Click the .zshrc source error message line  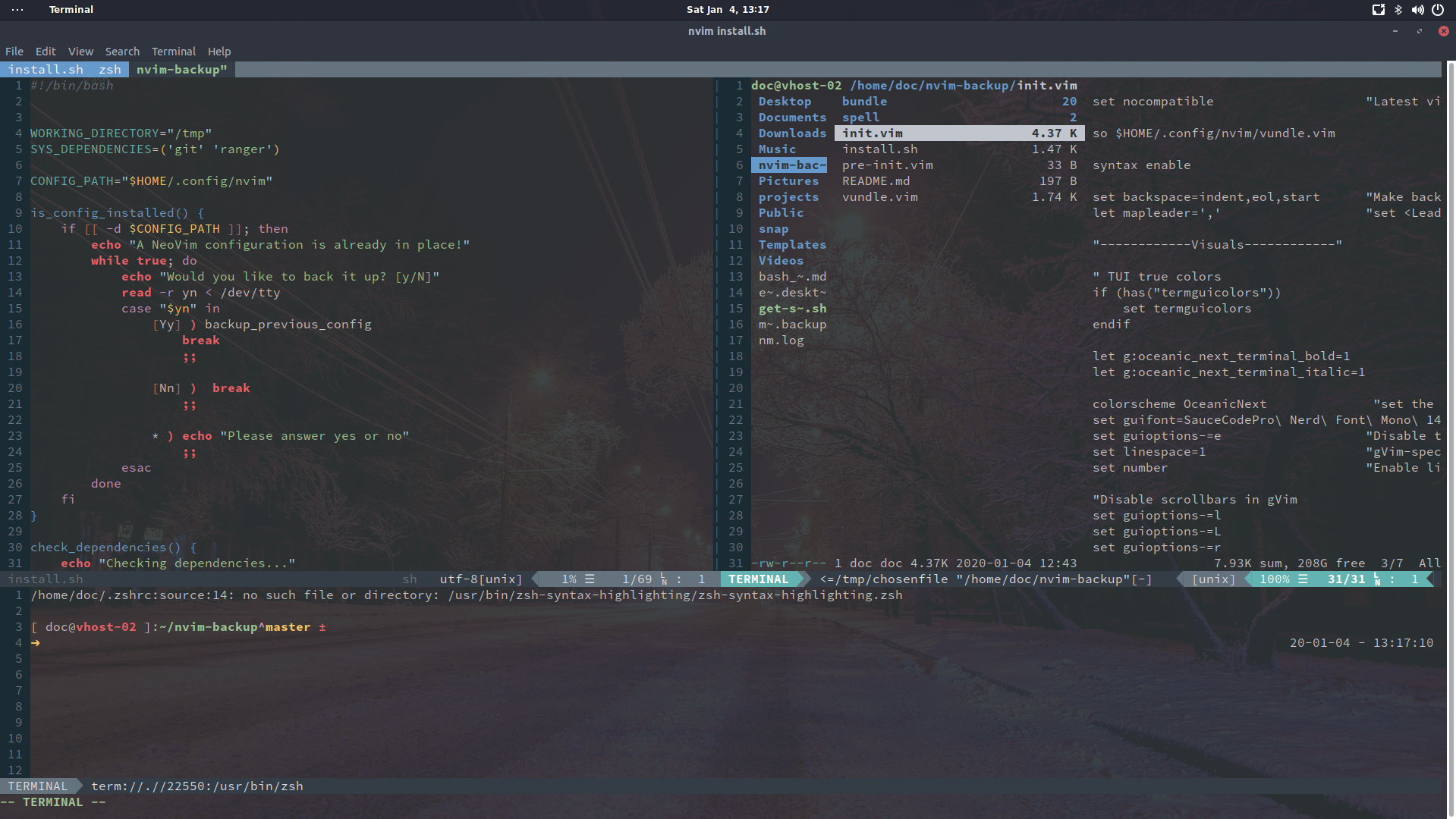tap(467, 595)
